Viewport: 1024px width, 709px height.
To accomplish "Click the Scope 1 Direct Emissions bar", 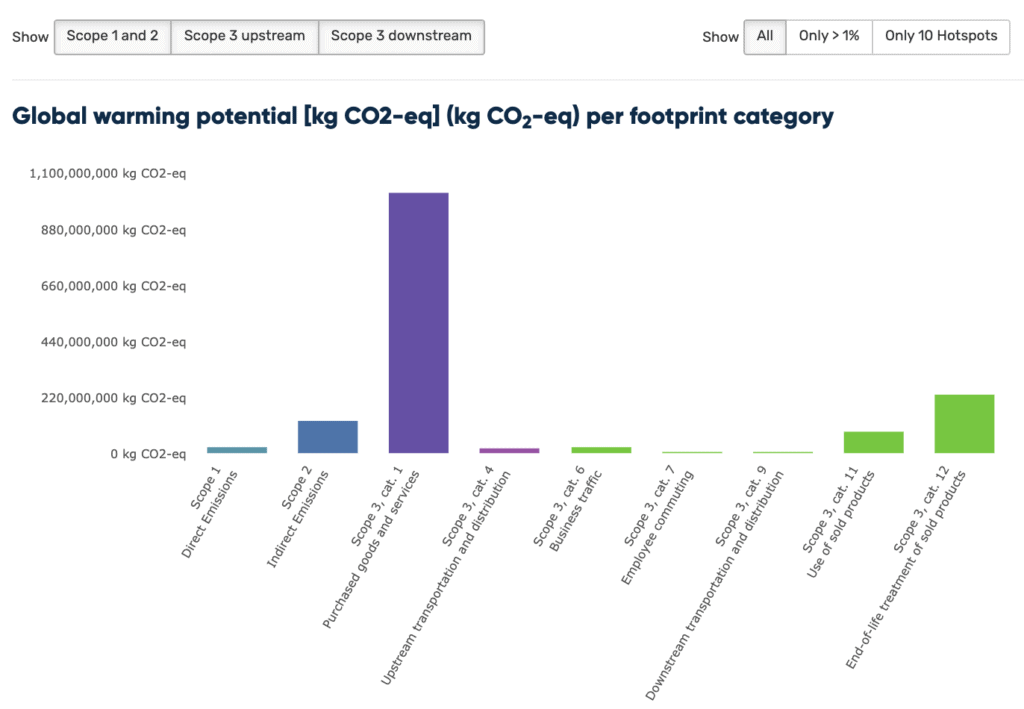I will pos(237,450).
